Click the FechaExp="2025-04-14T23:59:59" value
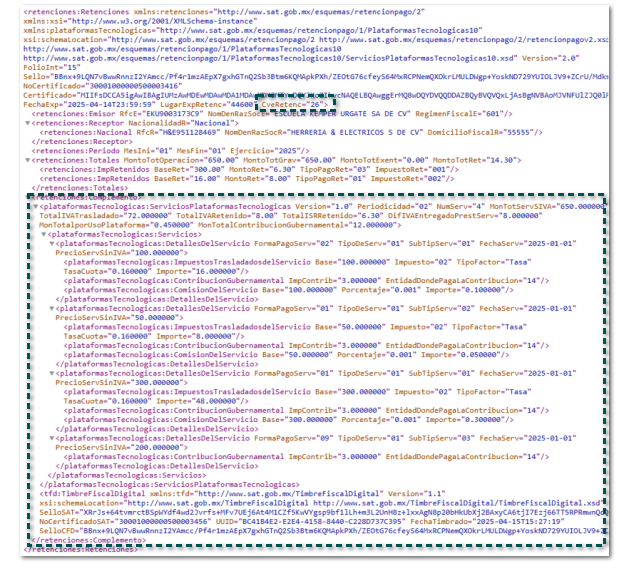The image size is (618, 578). pos(89,104)
